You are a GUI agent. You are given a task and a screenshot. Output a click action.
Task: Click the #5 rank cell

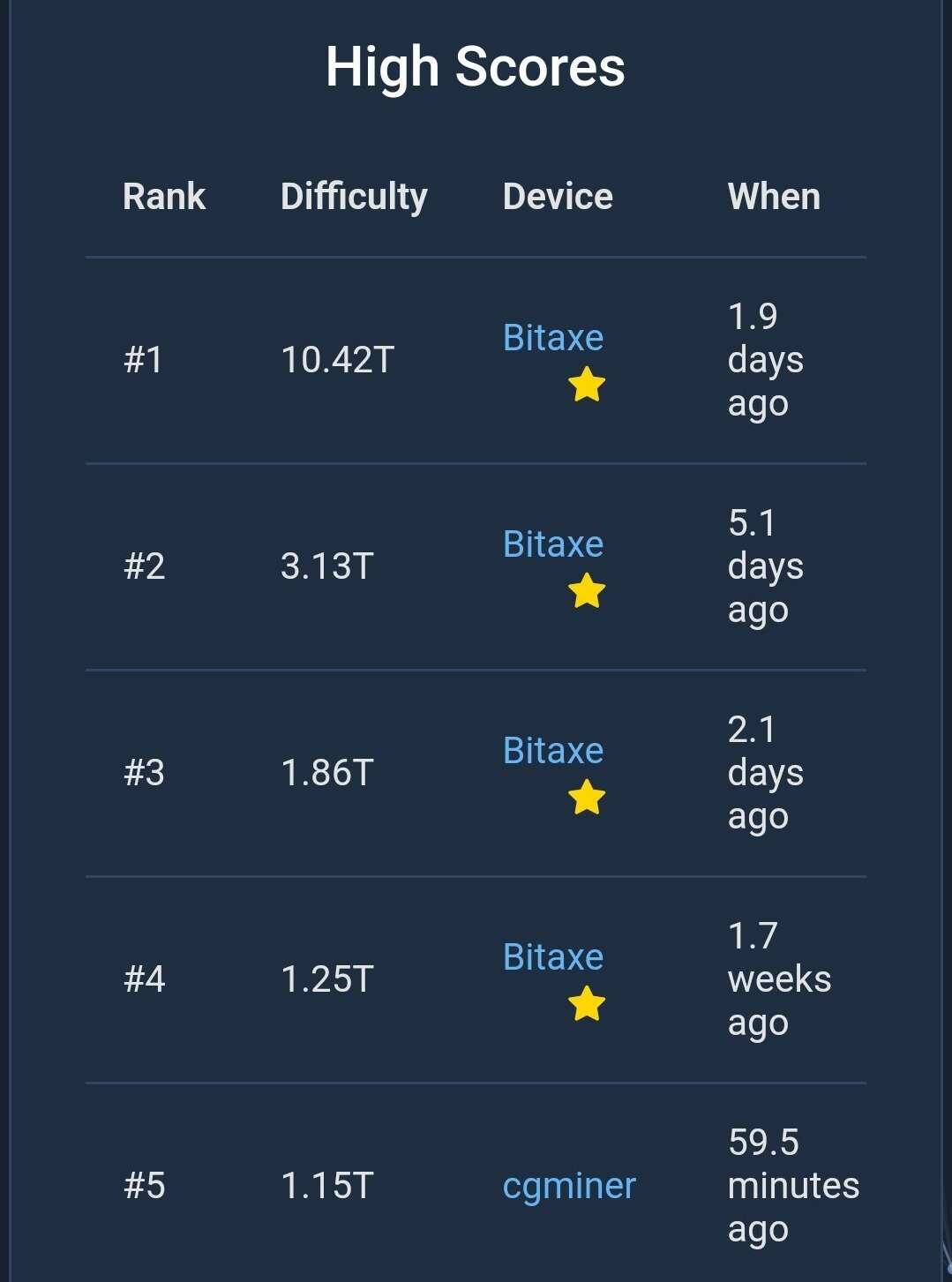tap(145, 1186)
